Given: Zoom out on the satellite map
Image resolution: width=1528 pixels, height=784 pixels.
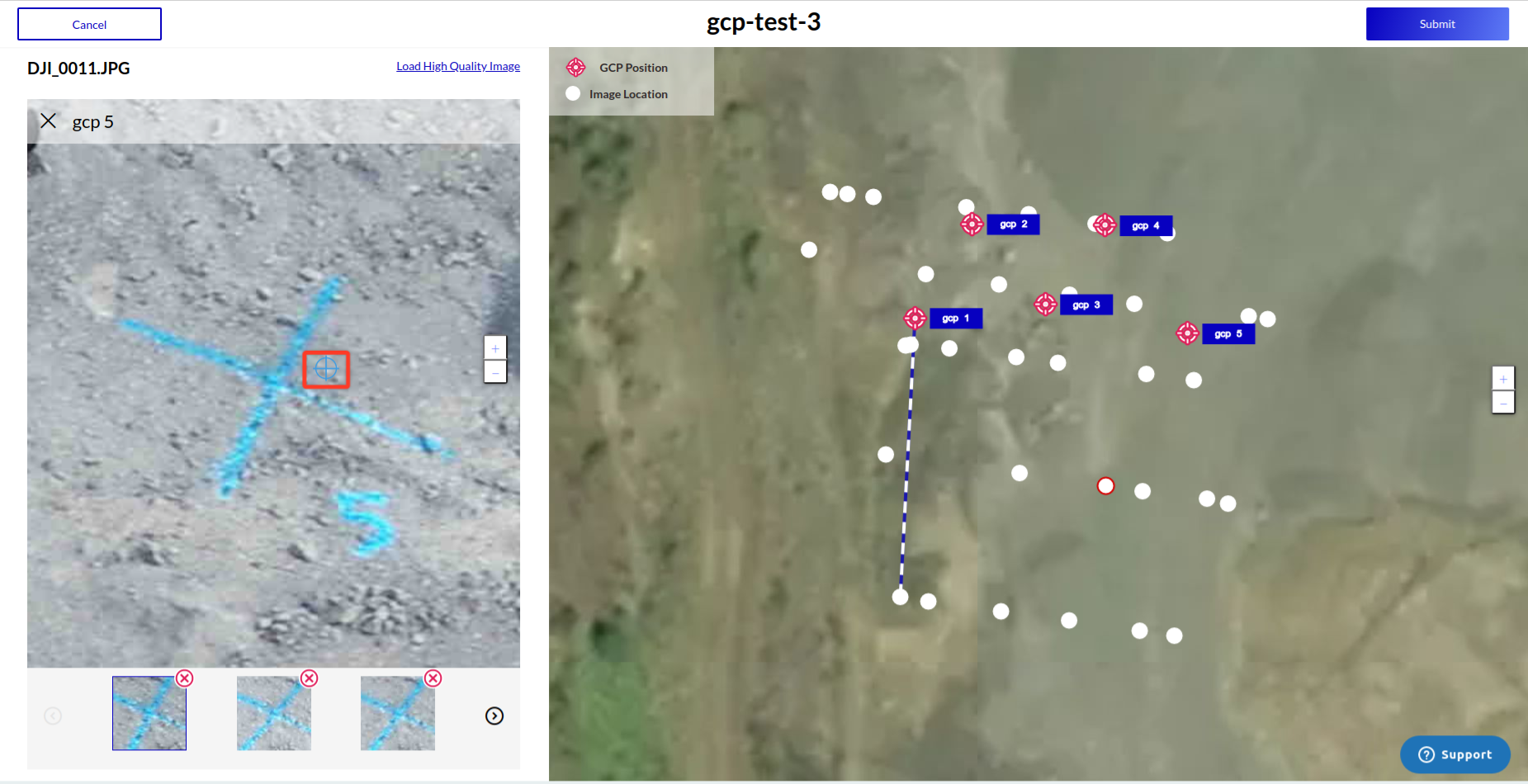Looking at the screenshot, I should pyautogui.click(x=1503, y=403).
